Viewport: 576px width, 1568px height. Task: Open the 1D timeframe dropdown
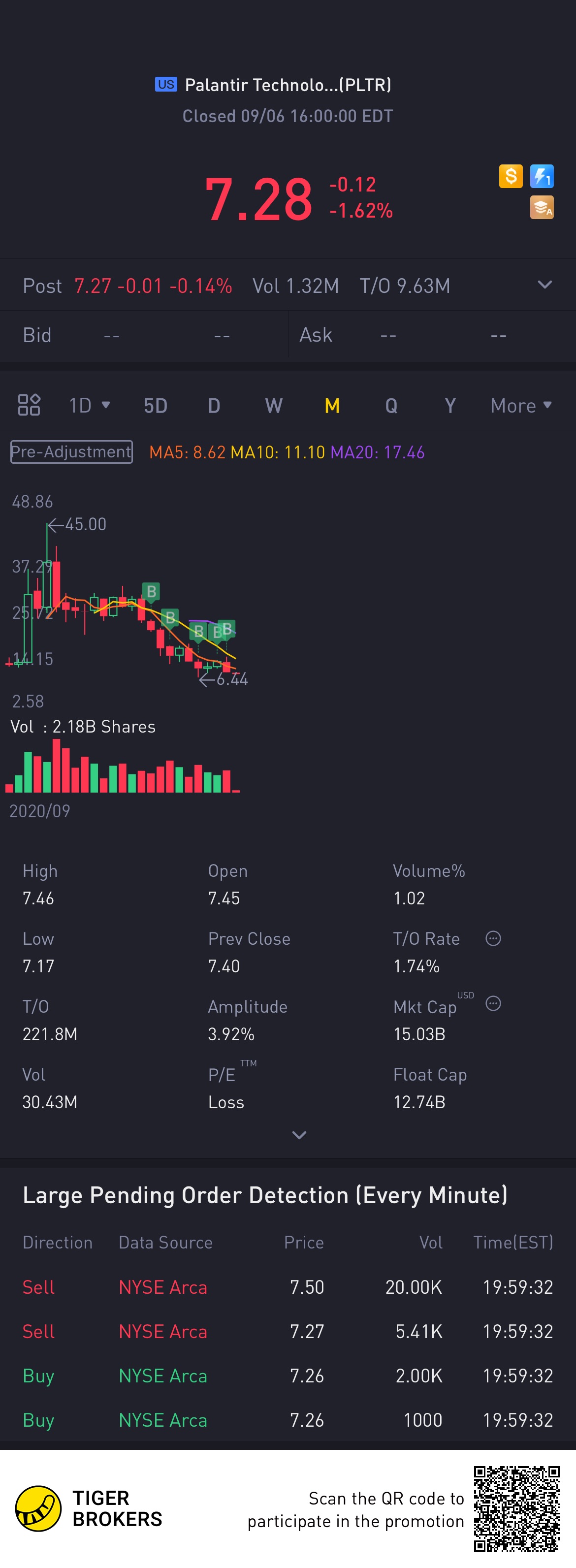[89, 405]
